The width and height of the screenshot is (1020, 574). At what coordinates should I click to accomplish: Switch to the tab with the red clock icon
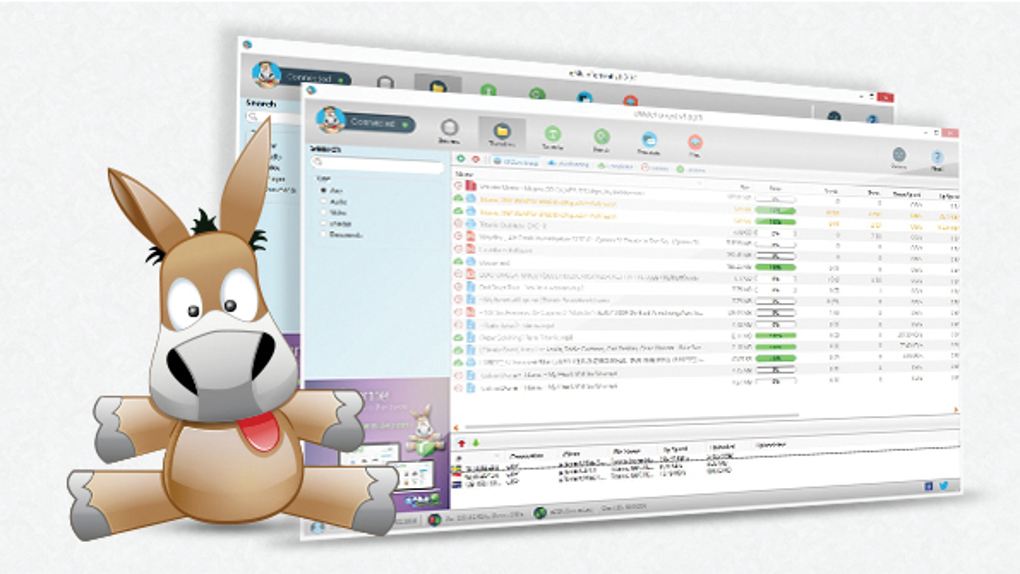(x=655, y=168)
